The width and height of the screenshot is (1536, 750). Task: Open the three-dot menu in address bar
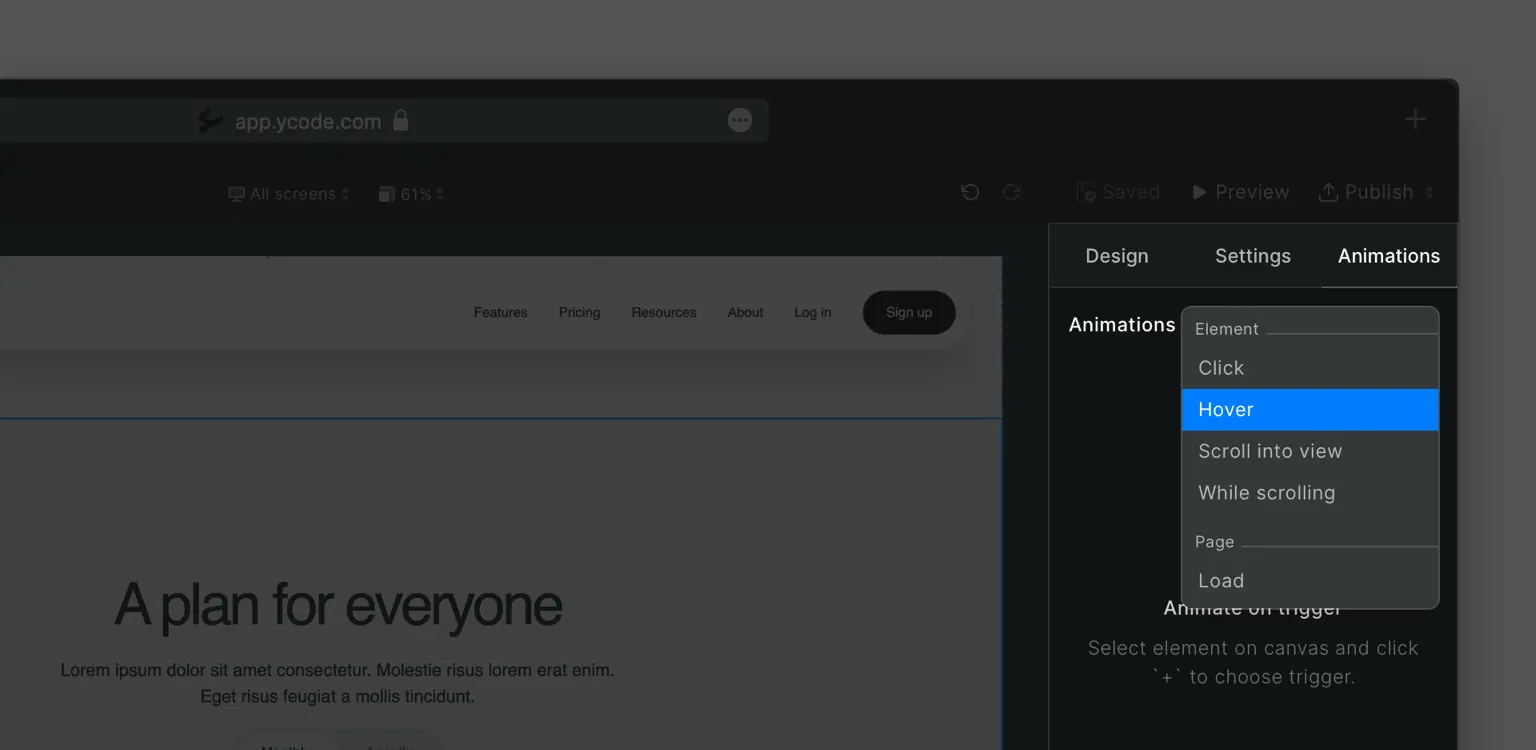point(740,121)
